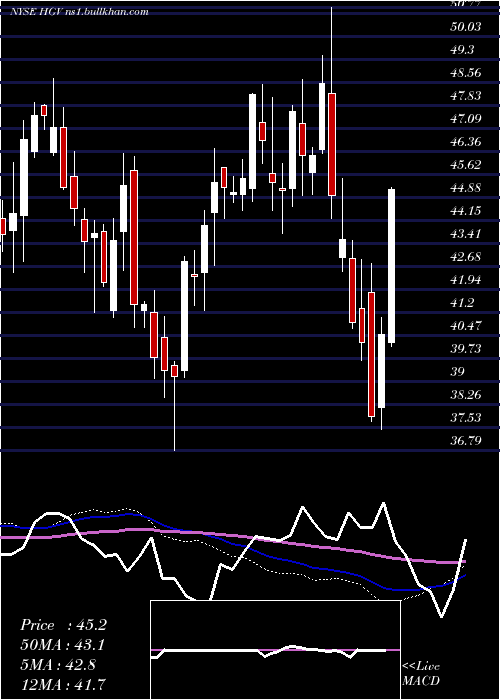Click the 47.09 price axis label
500x700 pixels.
tap(465, 119)
